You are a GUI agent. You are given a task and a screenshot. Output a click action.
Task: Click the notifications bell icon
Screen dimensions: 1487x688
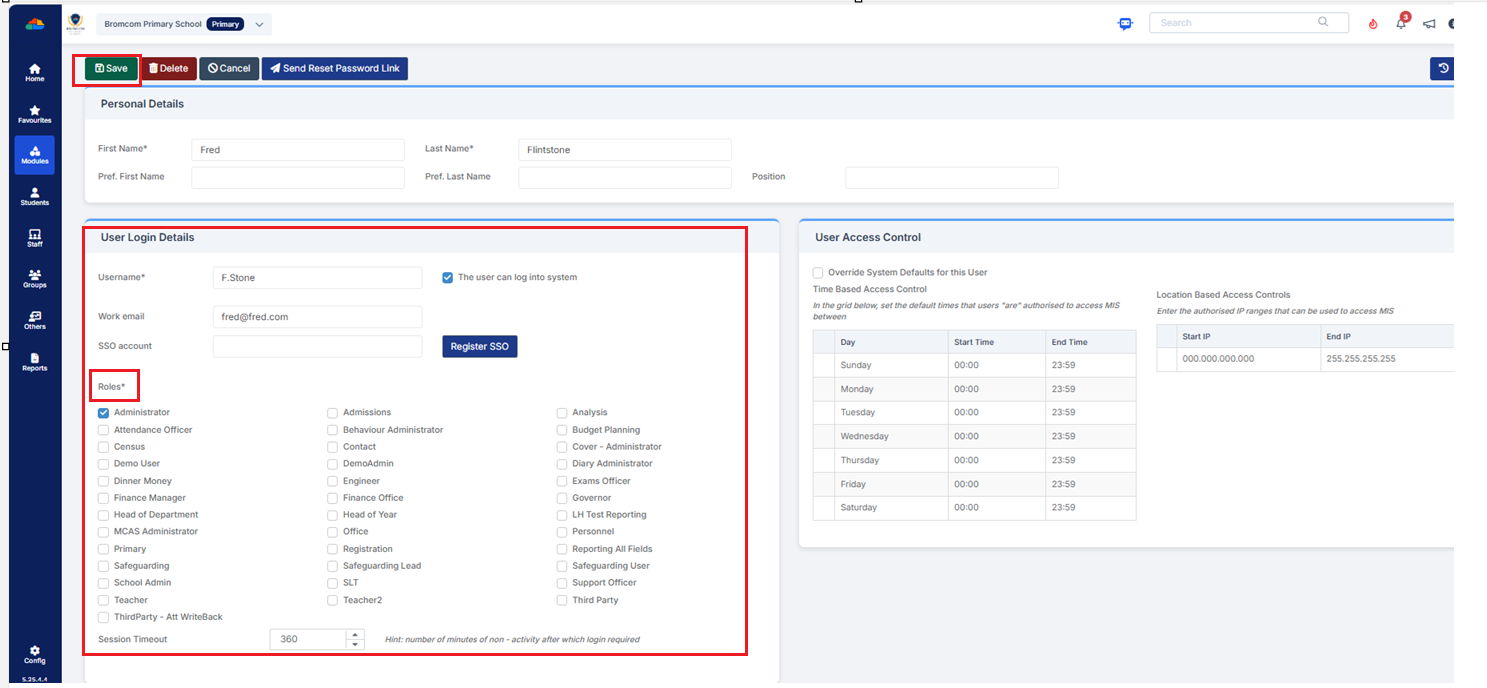coord(1401,24)
